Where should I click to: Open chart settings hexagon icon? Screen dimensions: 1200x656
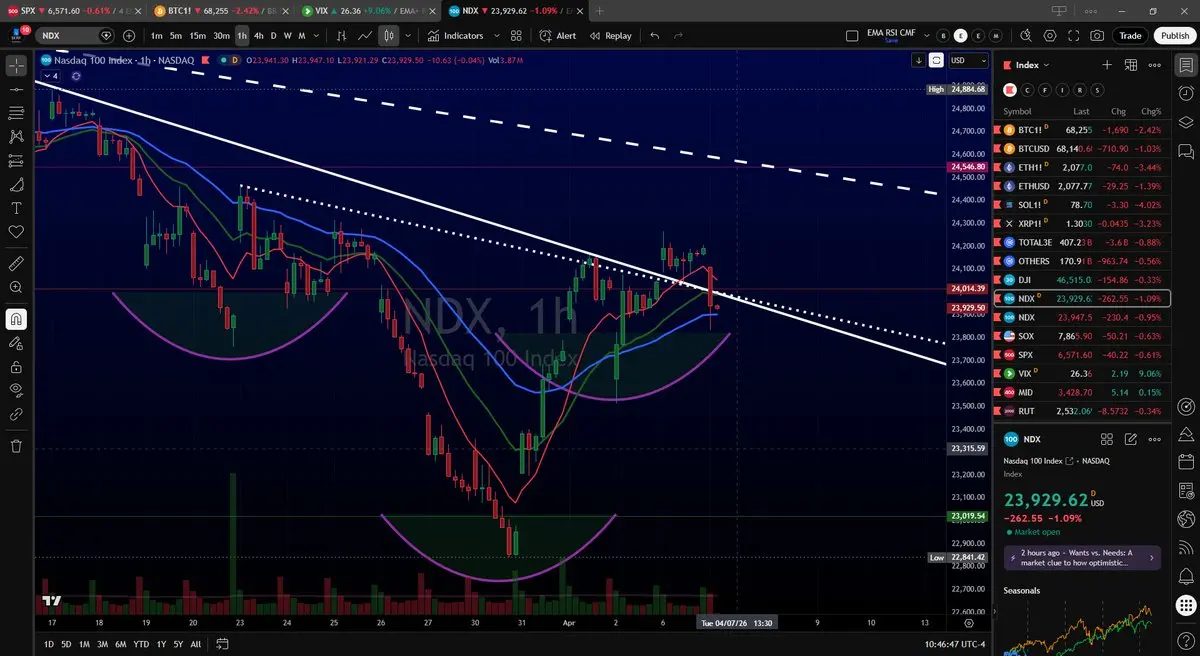click(x=1050, y=35)
